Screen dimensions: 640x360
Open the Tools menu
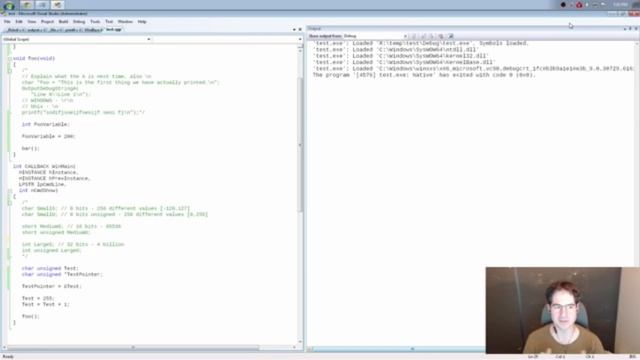(x=95, y=22)
